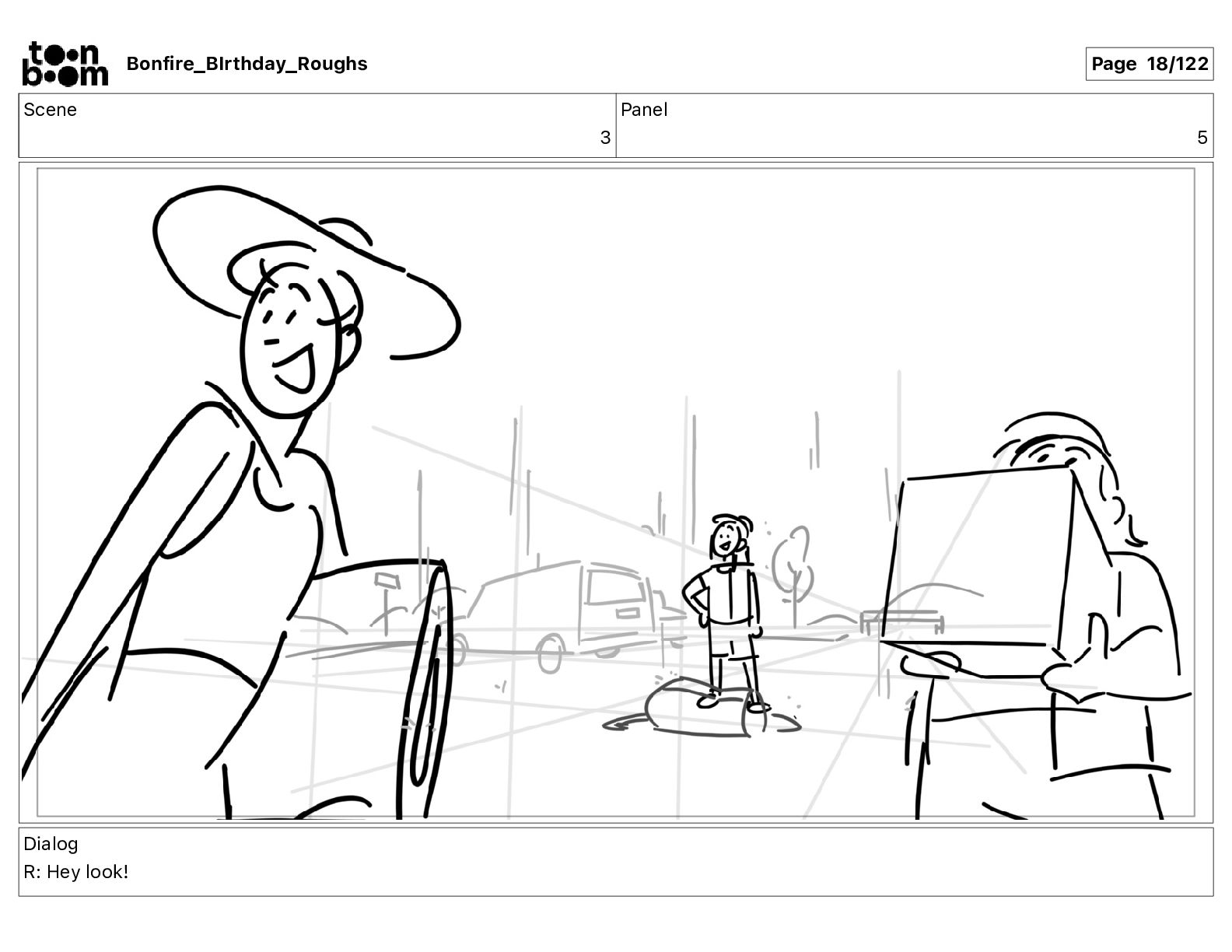
Task: Select the title "Bonfire_BIrthday_Roughs"
Action: pyautogui.click(x=247, y=64)
